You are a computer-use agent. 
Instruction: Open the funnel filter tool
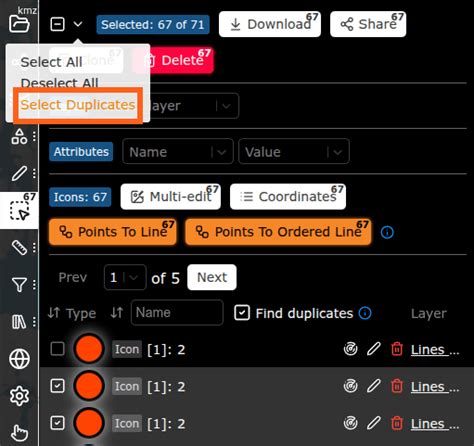click(x=19, y=285)
